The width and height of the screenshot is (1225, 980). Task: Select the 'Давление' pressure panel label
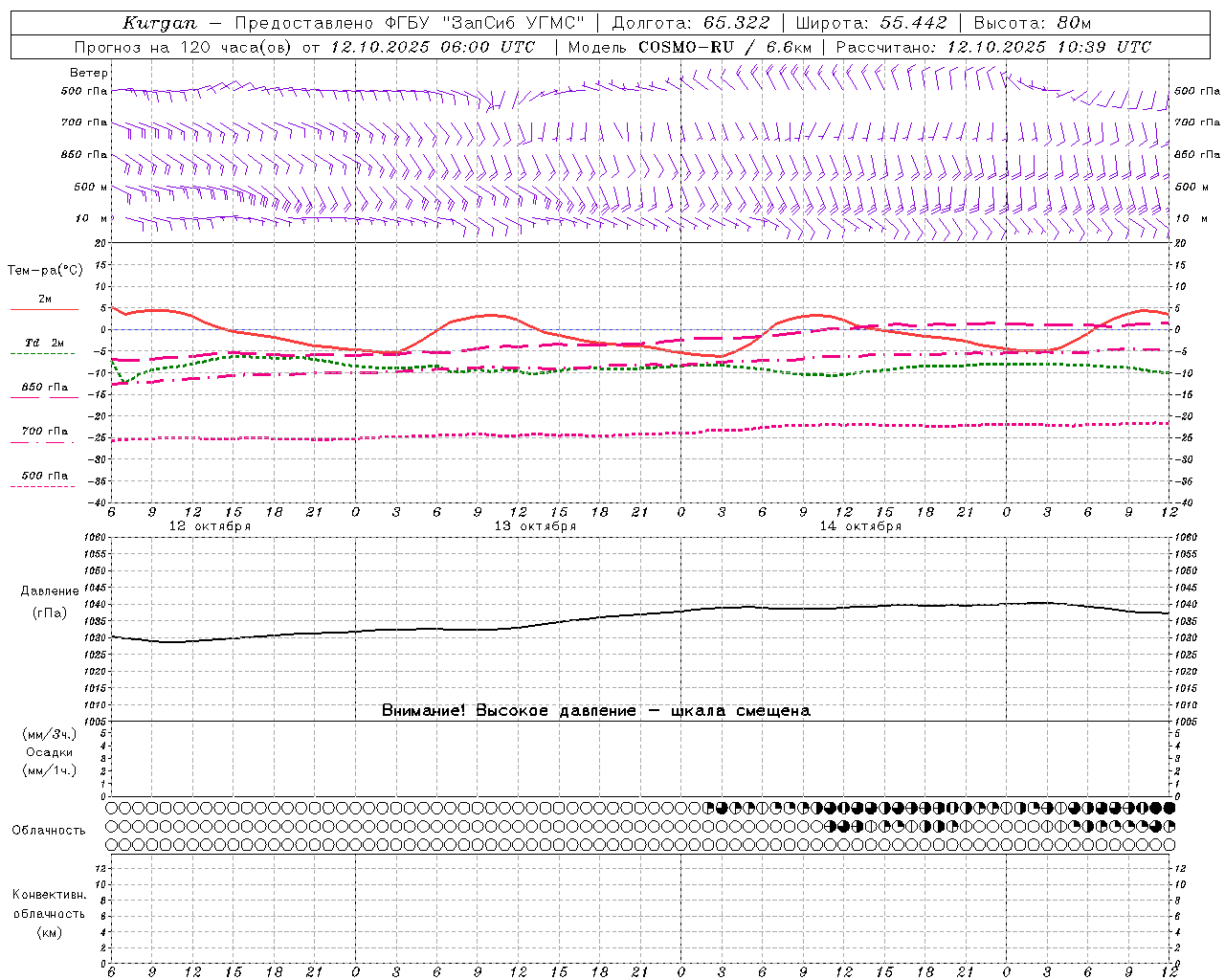click(50, 591)
